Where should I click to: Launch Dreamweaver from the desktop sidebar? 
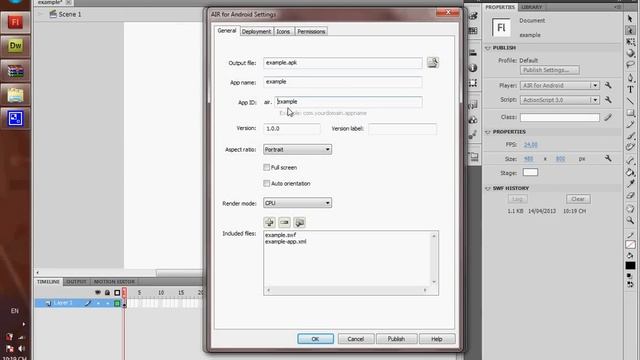pyautogui.click(x=15, y=46)
